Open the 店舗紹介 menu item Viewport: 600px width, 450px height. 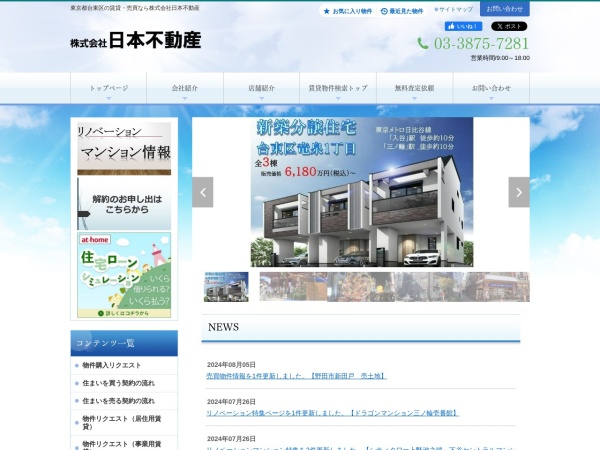pos(261,88)
